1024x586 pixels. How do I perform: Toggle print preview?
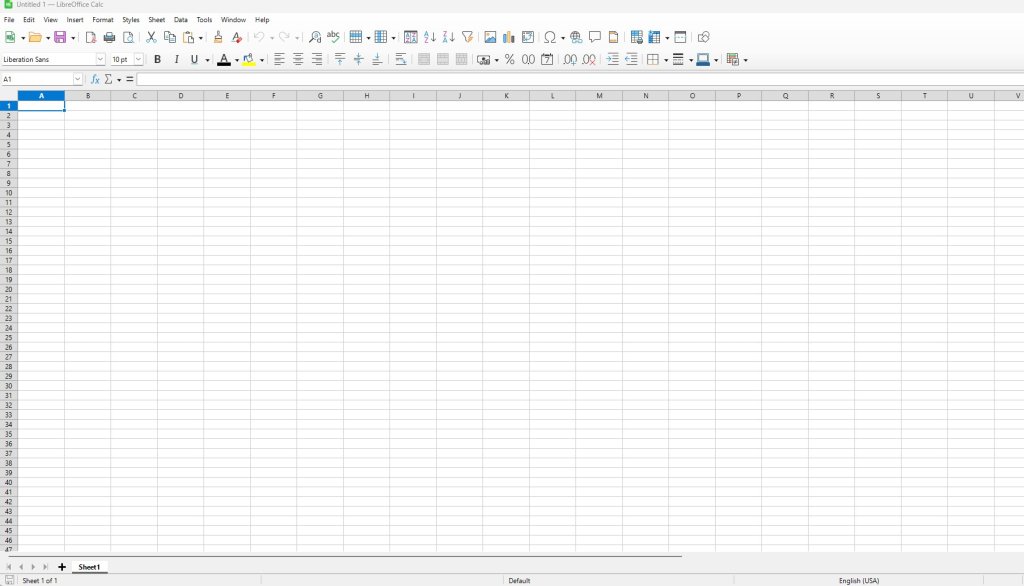128,37
